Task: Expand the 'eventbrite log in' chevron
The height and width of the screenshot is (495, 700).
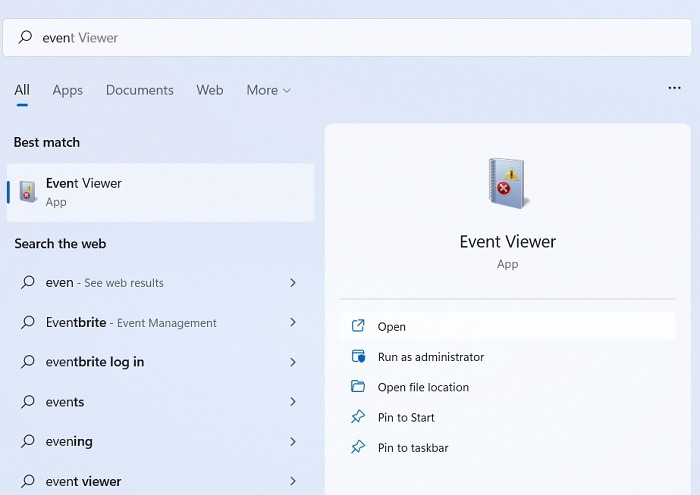Action: [x=293, y=362]
